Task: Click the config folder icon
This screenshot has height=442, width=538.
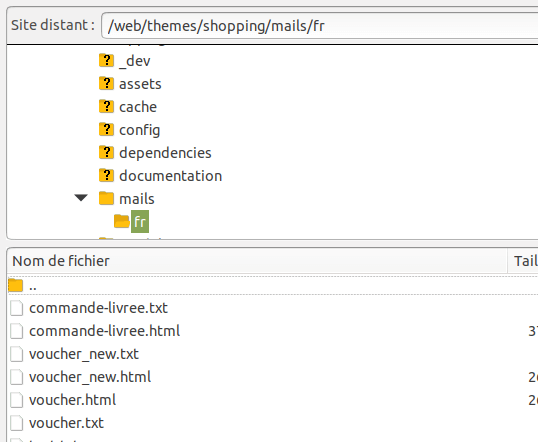Action: click(106, 129)
